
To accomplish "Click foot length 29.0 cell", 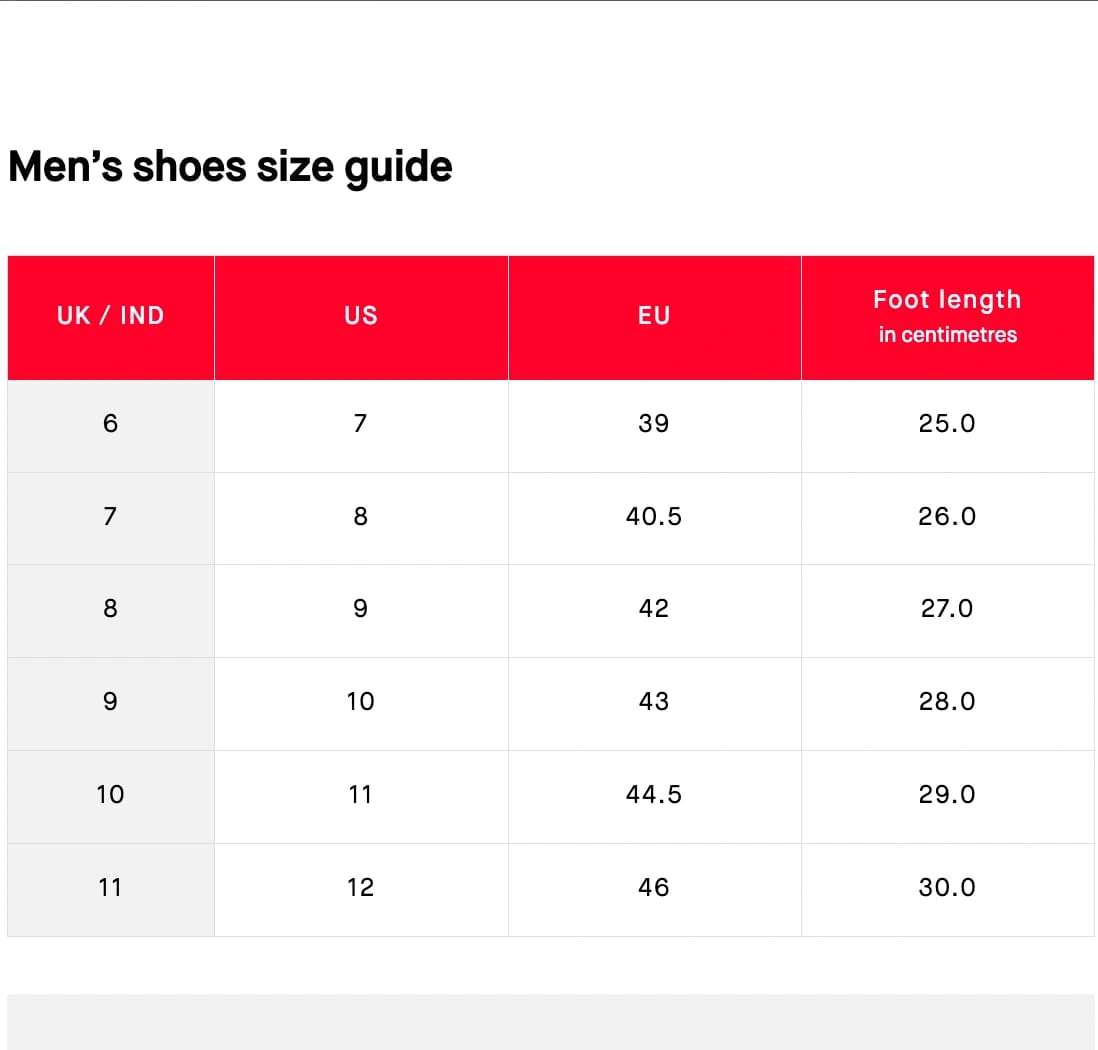I will [x=947, y=797].
